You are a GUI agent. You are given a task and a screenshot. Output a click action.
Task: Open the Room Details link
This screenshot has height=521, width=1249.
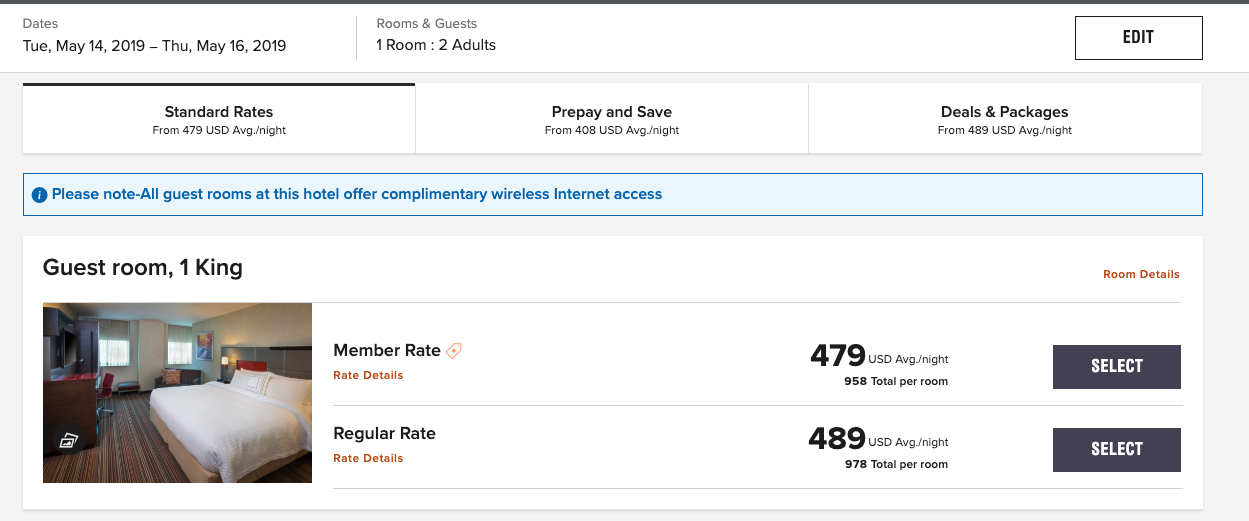pos(1141,274)
